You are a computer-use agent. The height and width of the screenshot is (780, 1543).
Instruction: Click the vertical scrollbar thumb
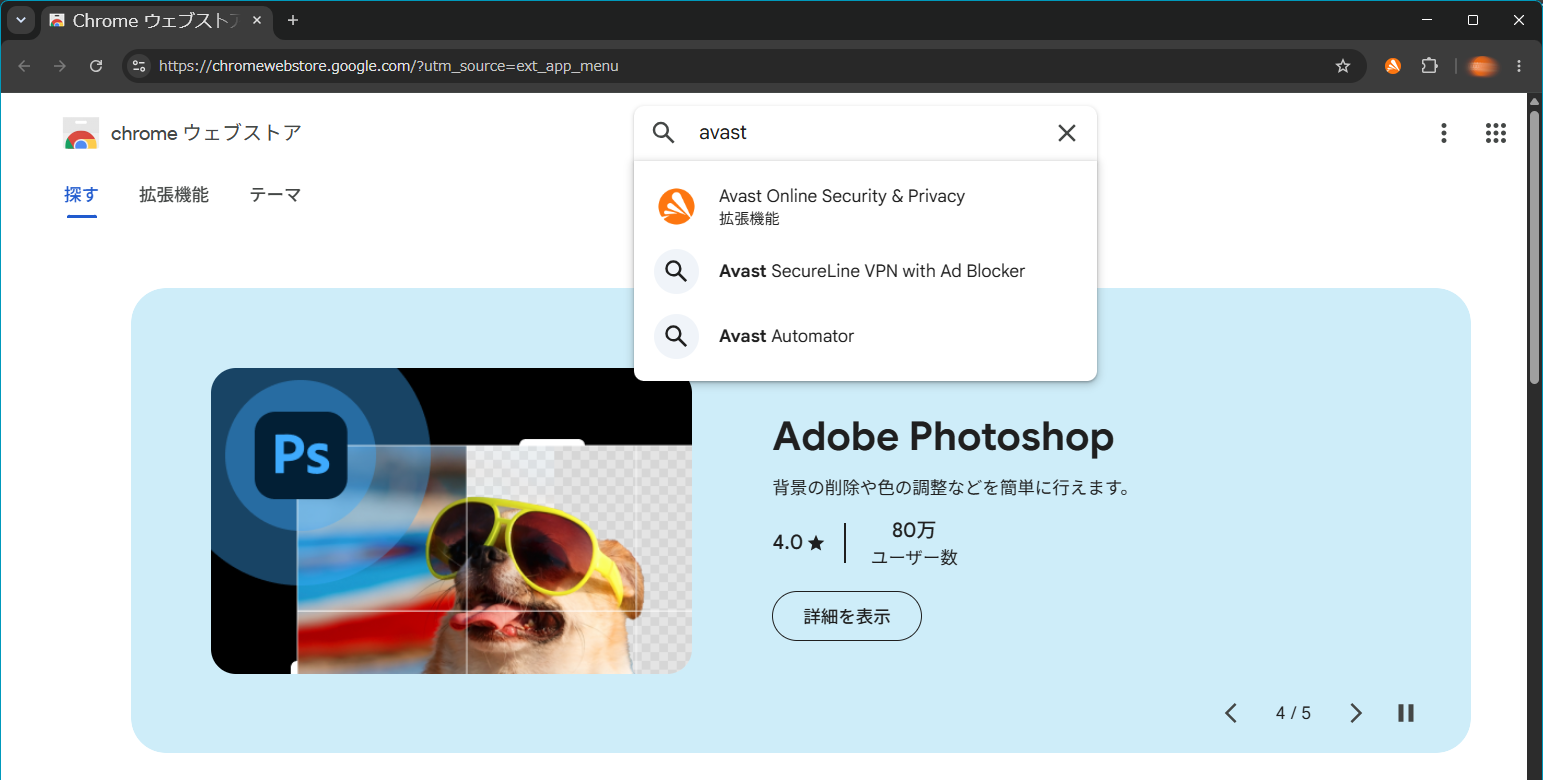pos(1534,247)
